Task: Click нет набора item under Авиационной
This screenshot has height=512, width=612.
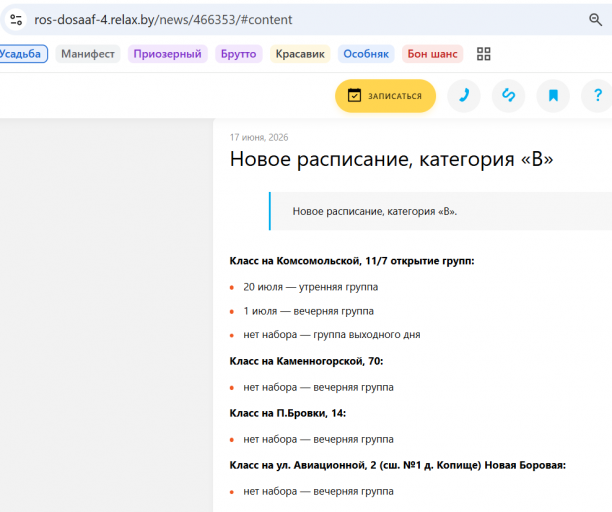Action: [318, 491]
